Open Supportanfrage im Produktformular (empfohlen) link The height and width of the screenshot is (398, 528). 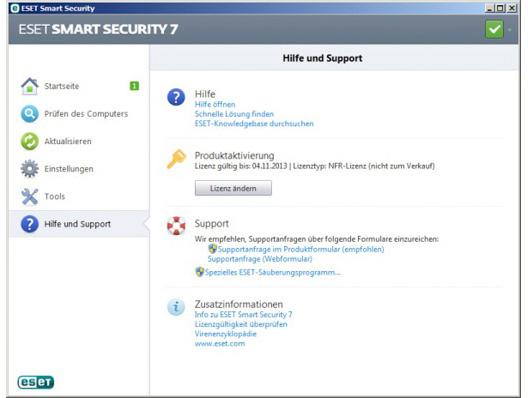[301, 249]
